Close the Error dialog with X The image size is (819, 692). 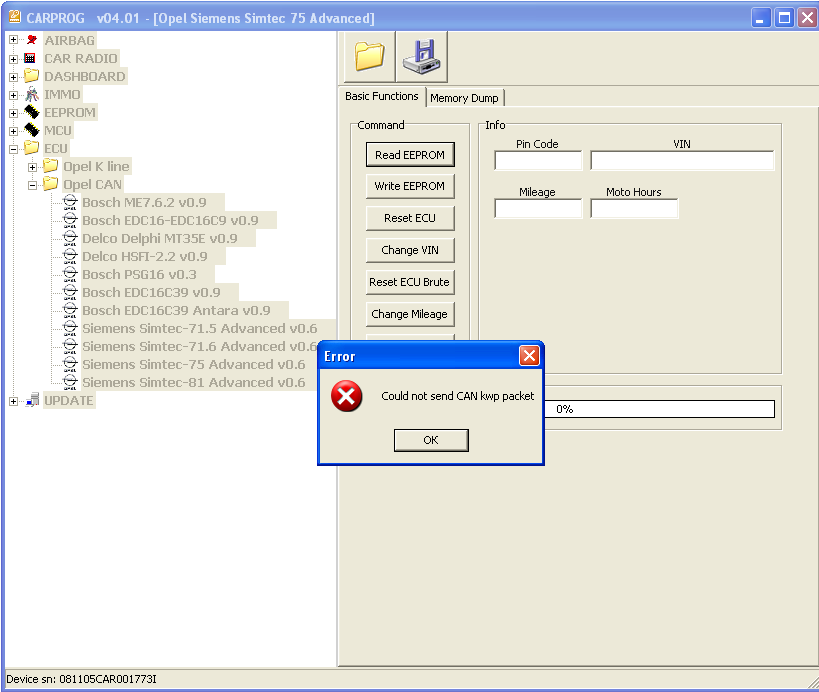[529, 356]
